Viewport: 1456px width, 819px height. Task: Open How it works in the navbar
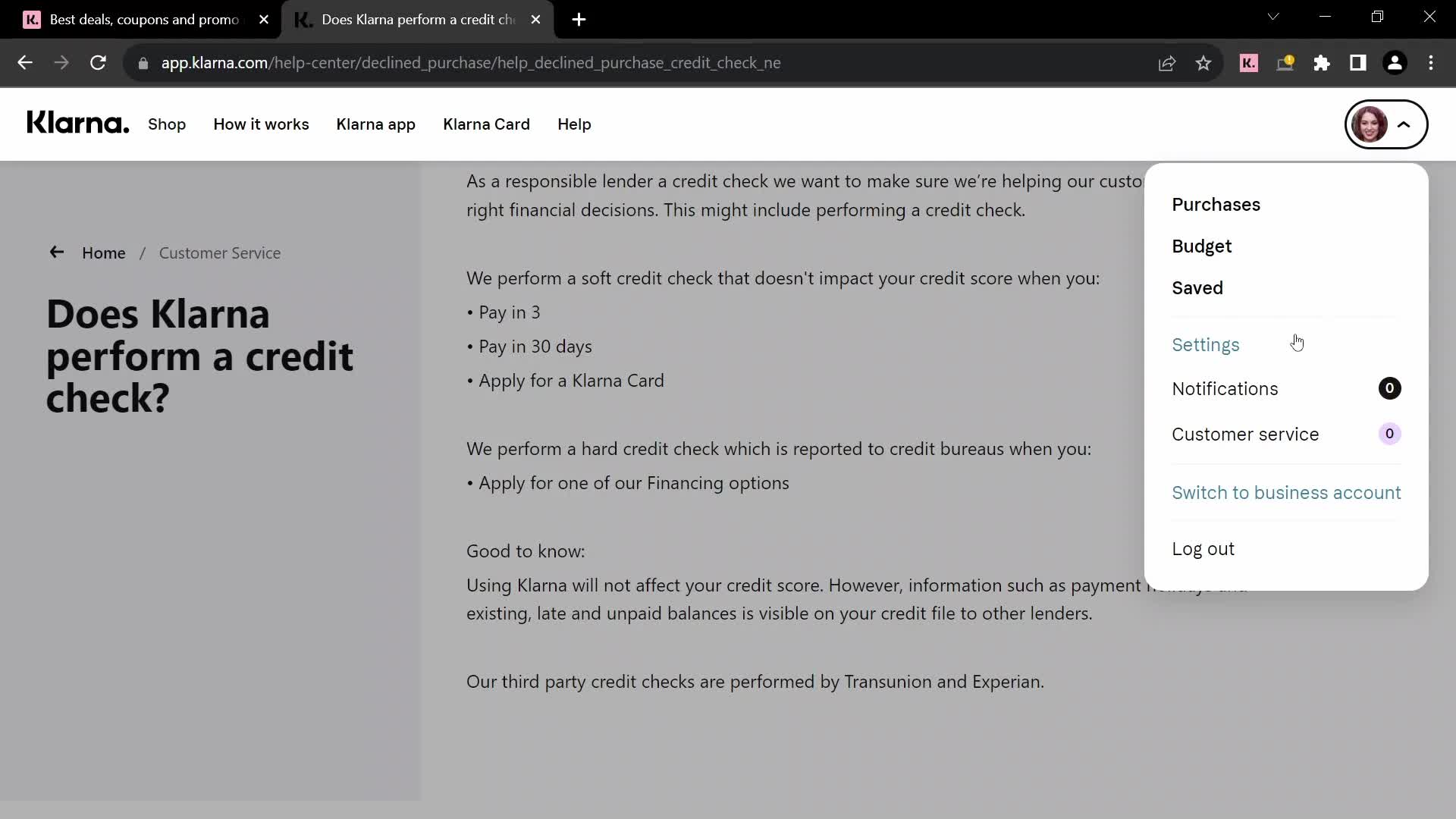tap(261, 124)
